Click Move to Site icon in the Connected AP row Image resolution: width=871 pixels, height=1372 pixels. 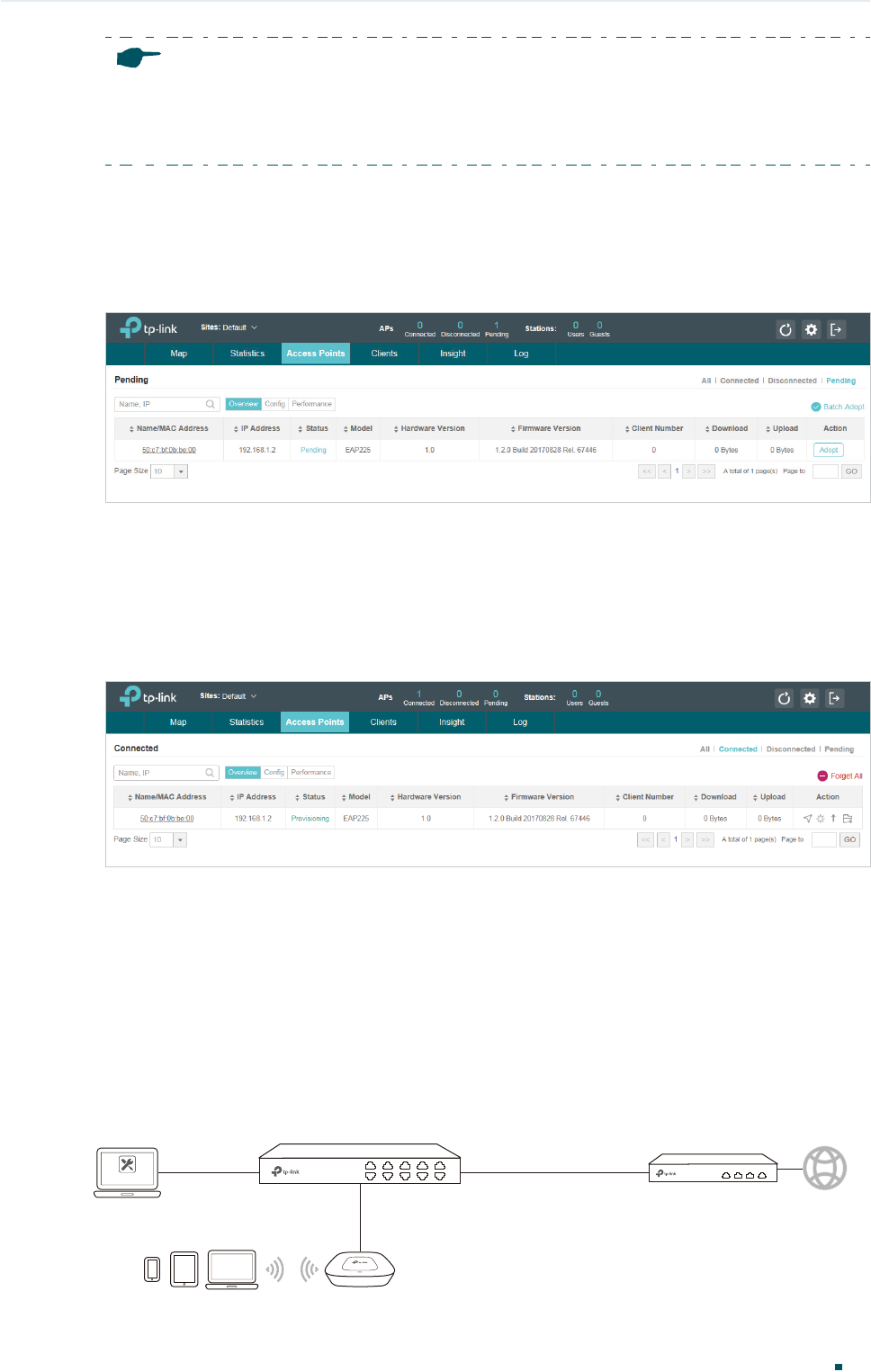pos(848,819)
